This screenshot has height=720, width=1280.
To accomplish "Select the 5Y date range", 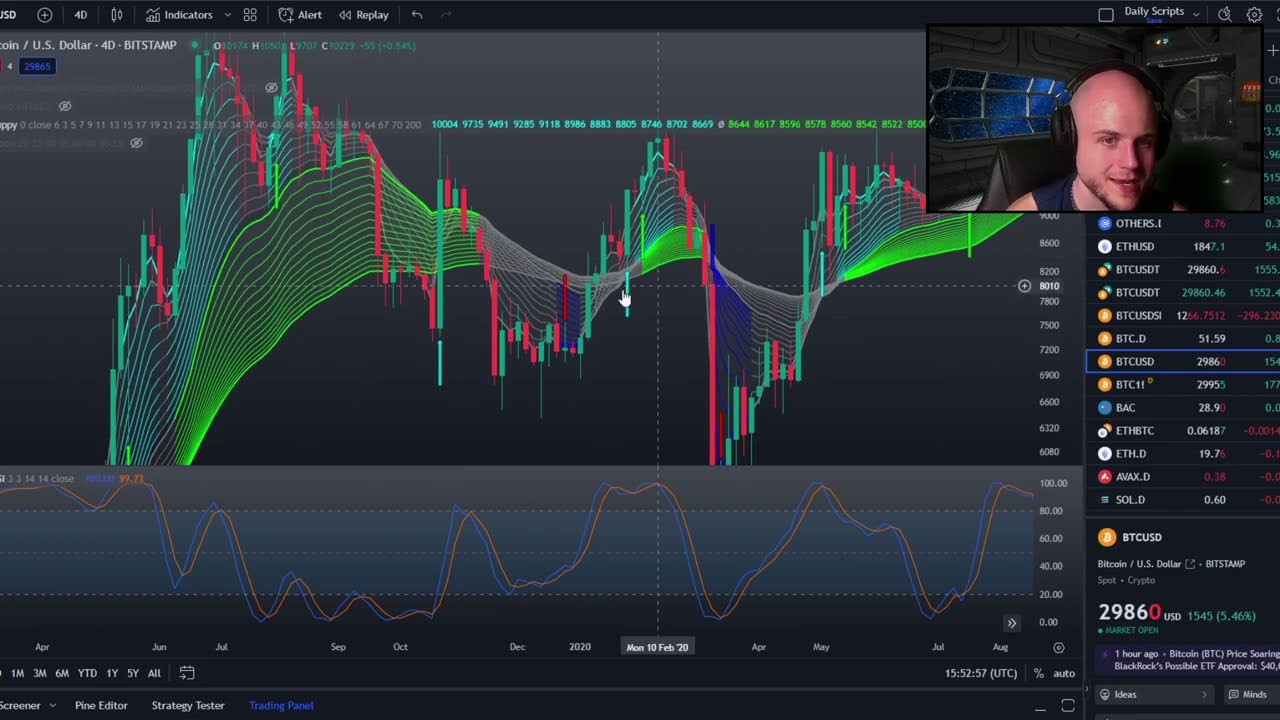I will 133,673.
